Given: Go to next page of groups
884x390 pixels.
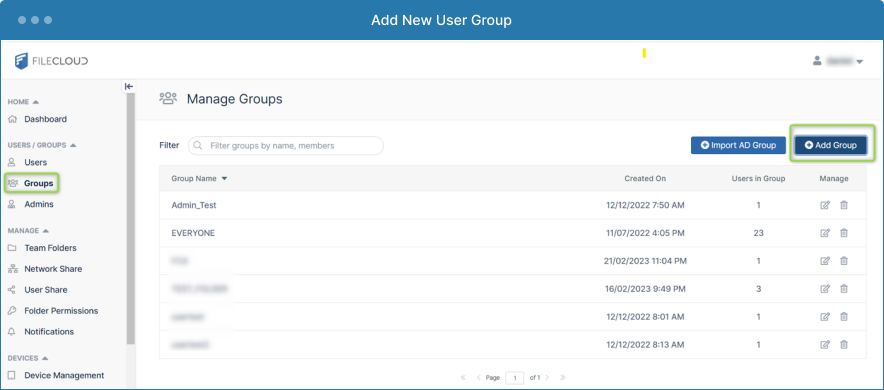Looking at the screenshot, I should (x=547, y=378).
